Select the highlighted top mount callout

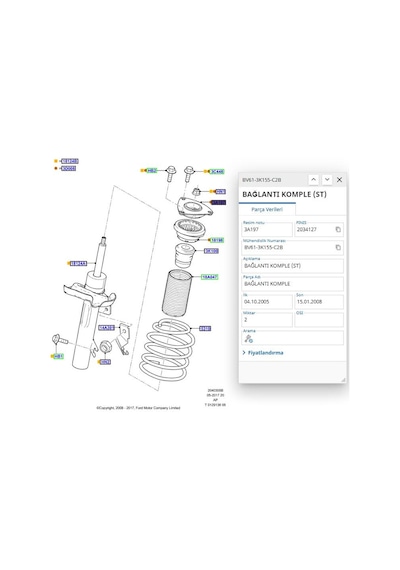pyautogui.click(x=219, y=202)
